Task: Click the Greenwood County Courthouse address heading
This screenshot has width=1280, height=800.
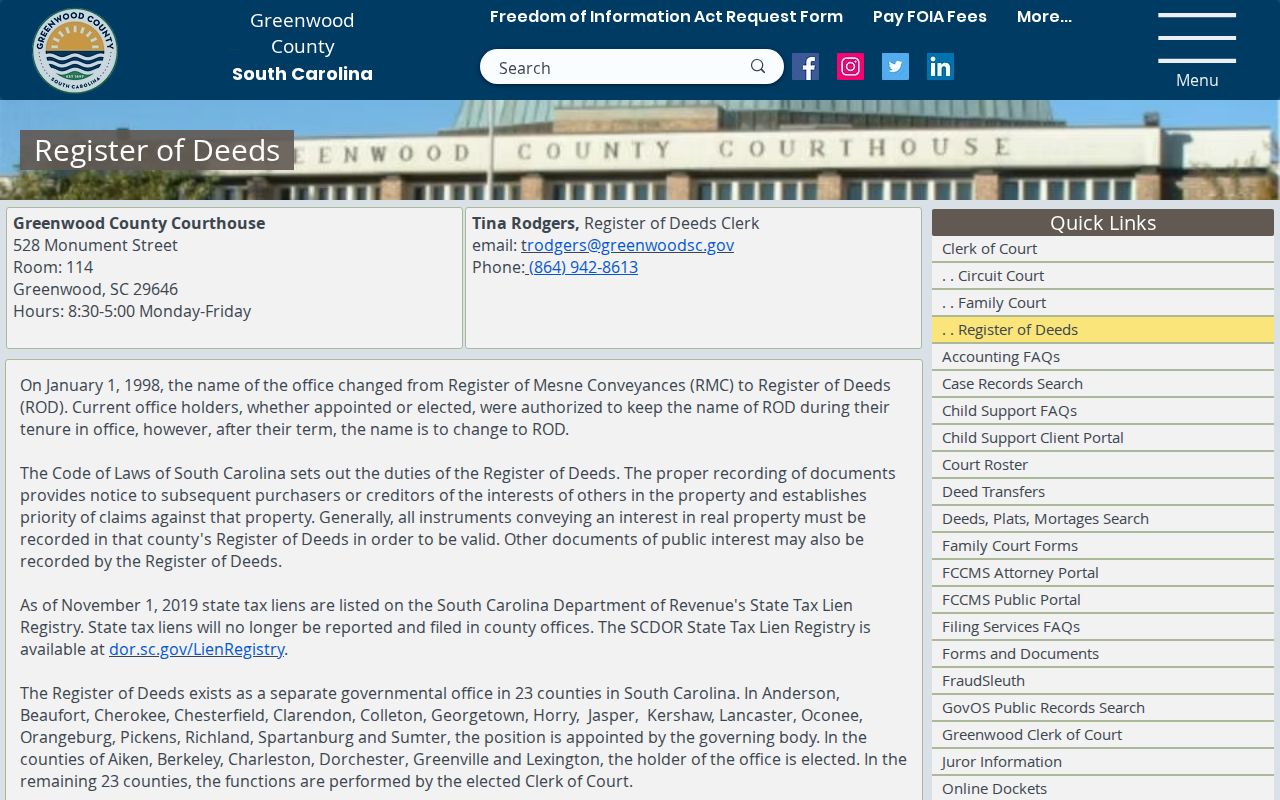Action: click(x=139, y=223)
